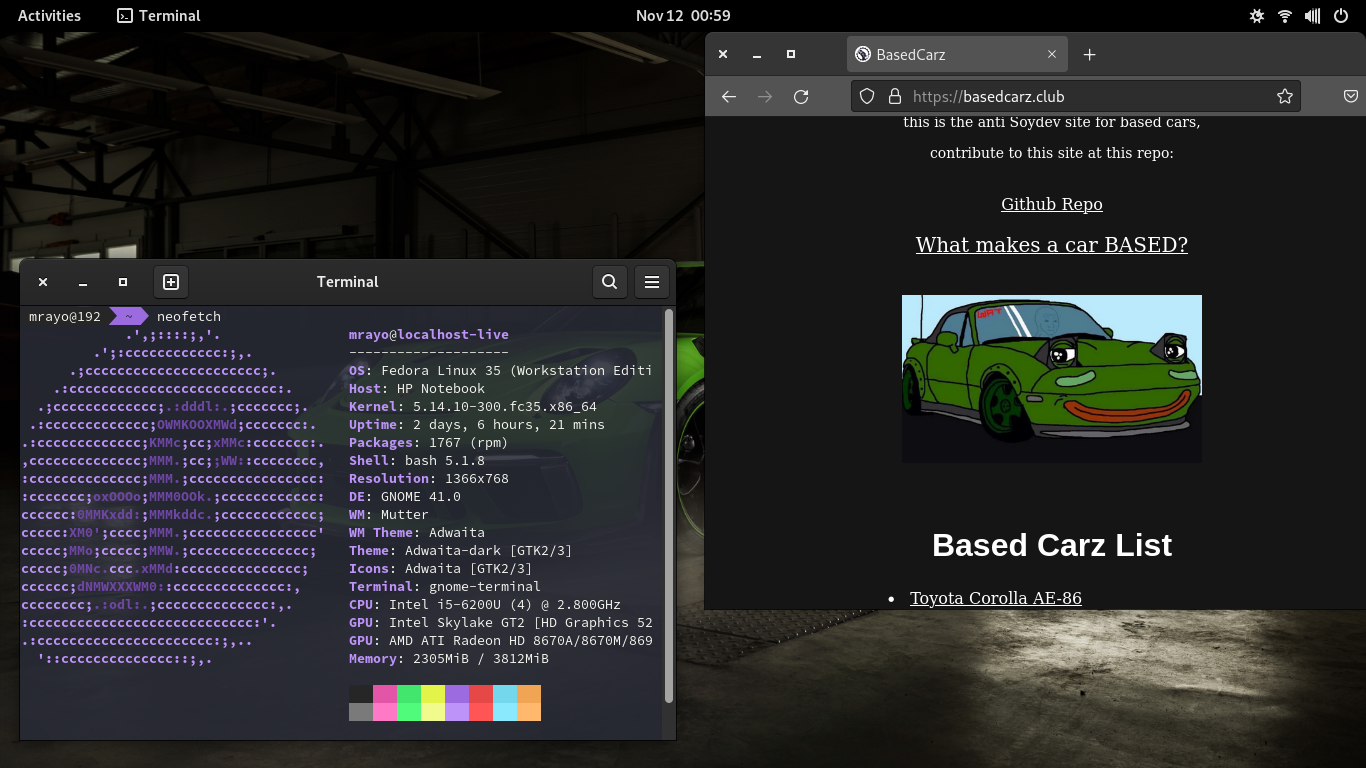Click the "Kernel" line in neofetch
Screen dimensions: 1366x768
[x=473, y=407]
